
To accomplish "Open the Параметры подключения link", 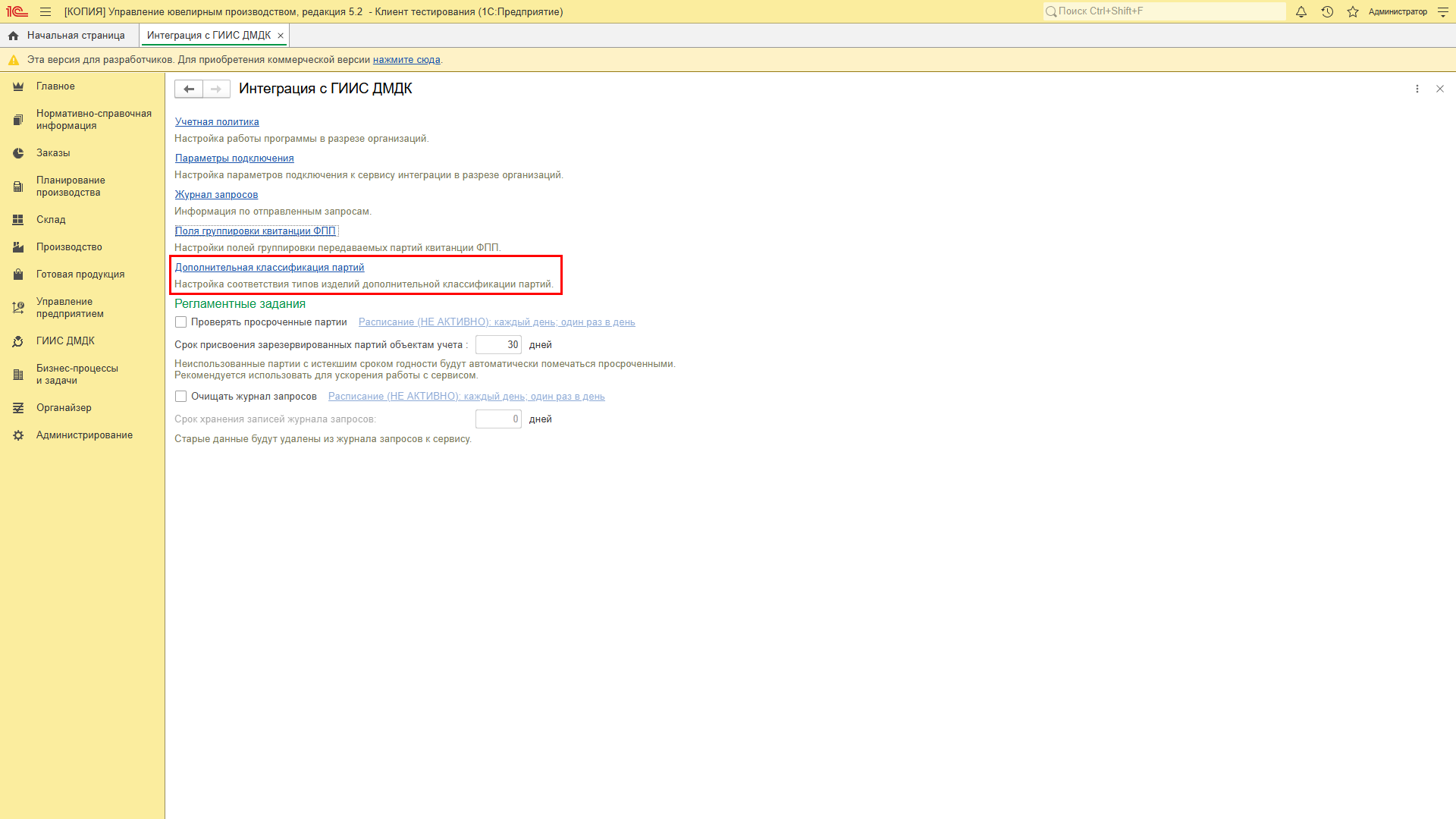I will click(x=234, y=158).
